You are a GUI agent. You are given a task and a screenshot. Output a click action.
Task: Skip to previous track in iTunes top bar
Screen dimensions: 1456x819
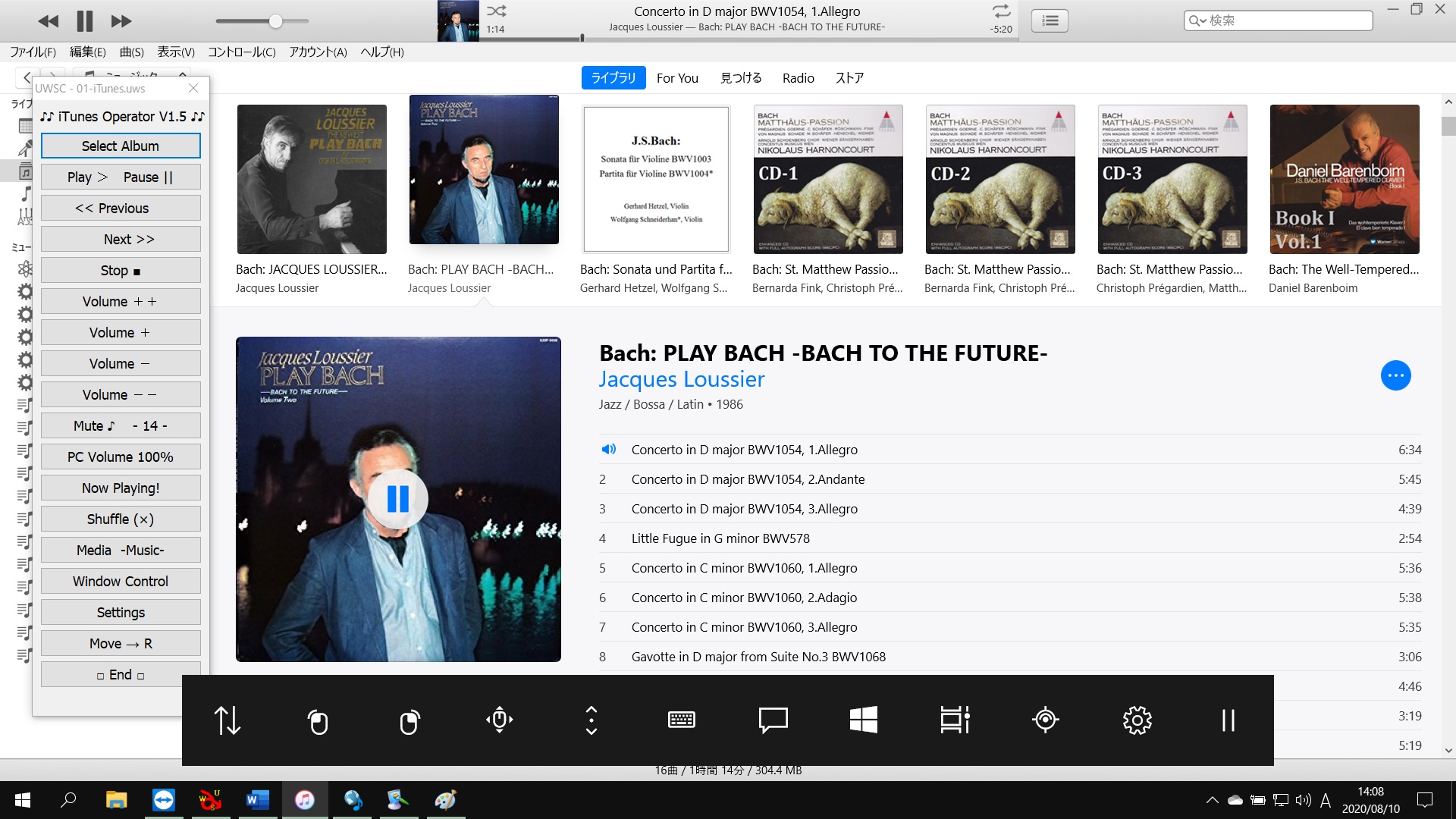(x=48, y=21)
